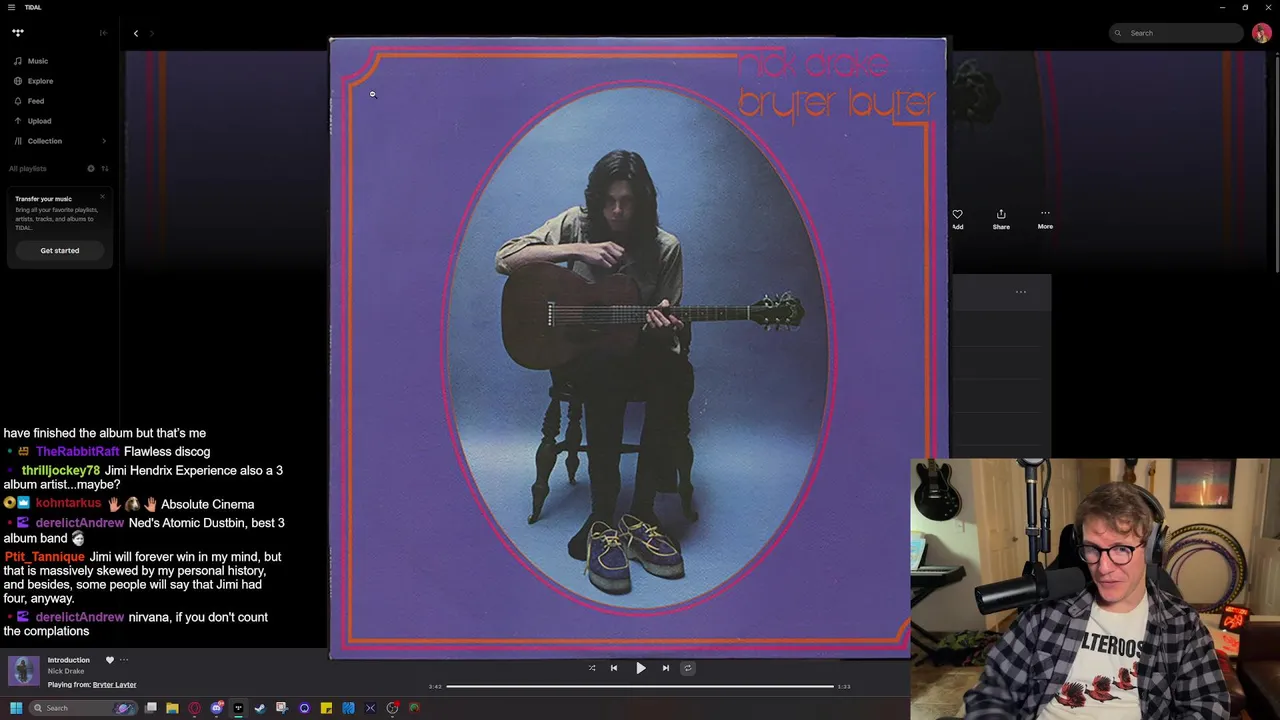
Task: Share the album
Action: [1001, 218]
